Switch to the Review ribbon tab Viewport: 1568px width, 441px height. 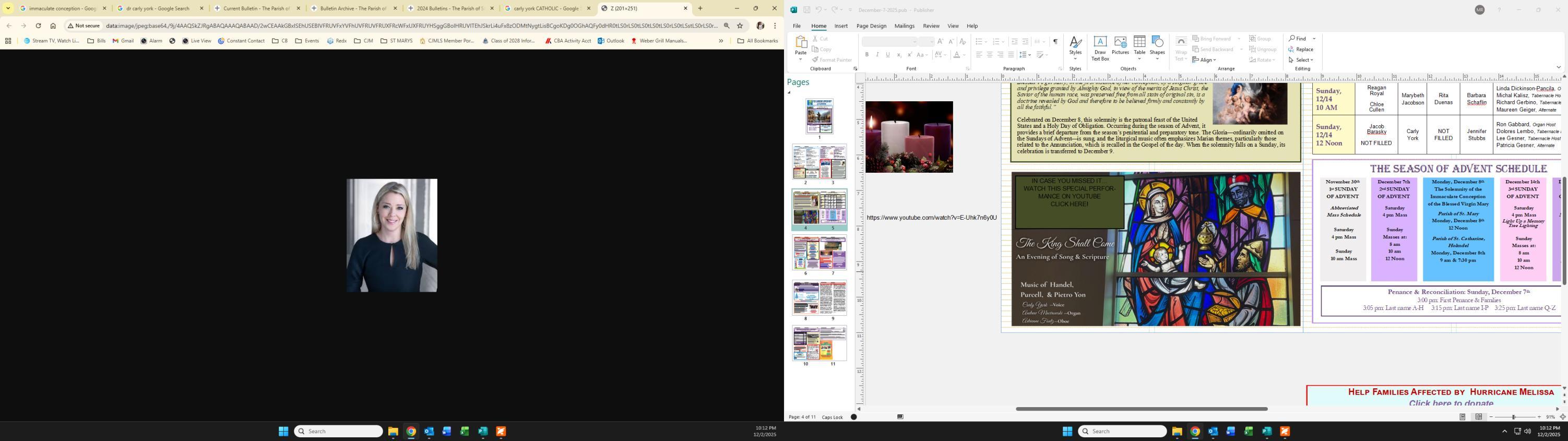(x=931, y=26)
